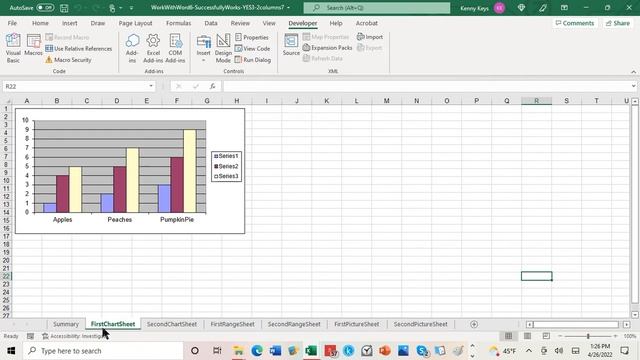Open the XML Source pane

click(291, 45)
